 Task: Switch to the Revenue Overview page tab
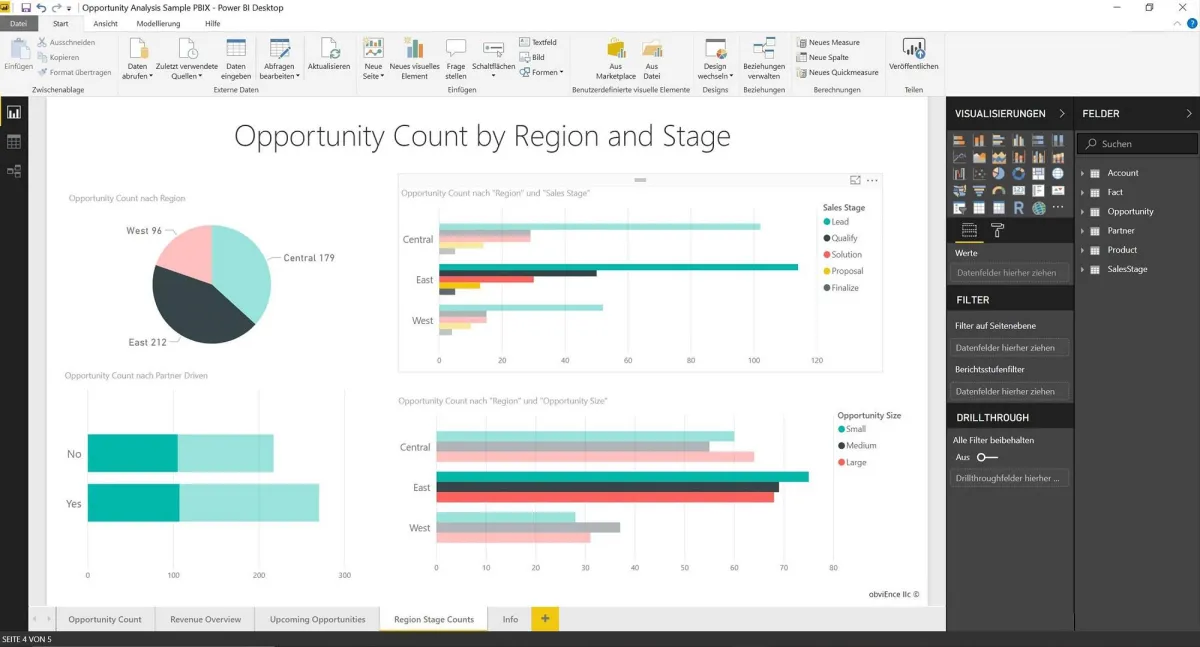(204, 619)
